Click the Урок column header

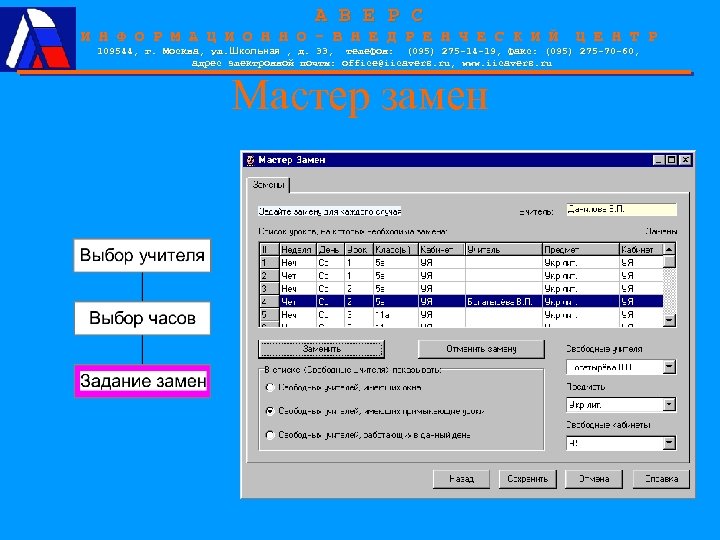pos(359,249)
